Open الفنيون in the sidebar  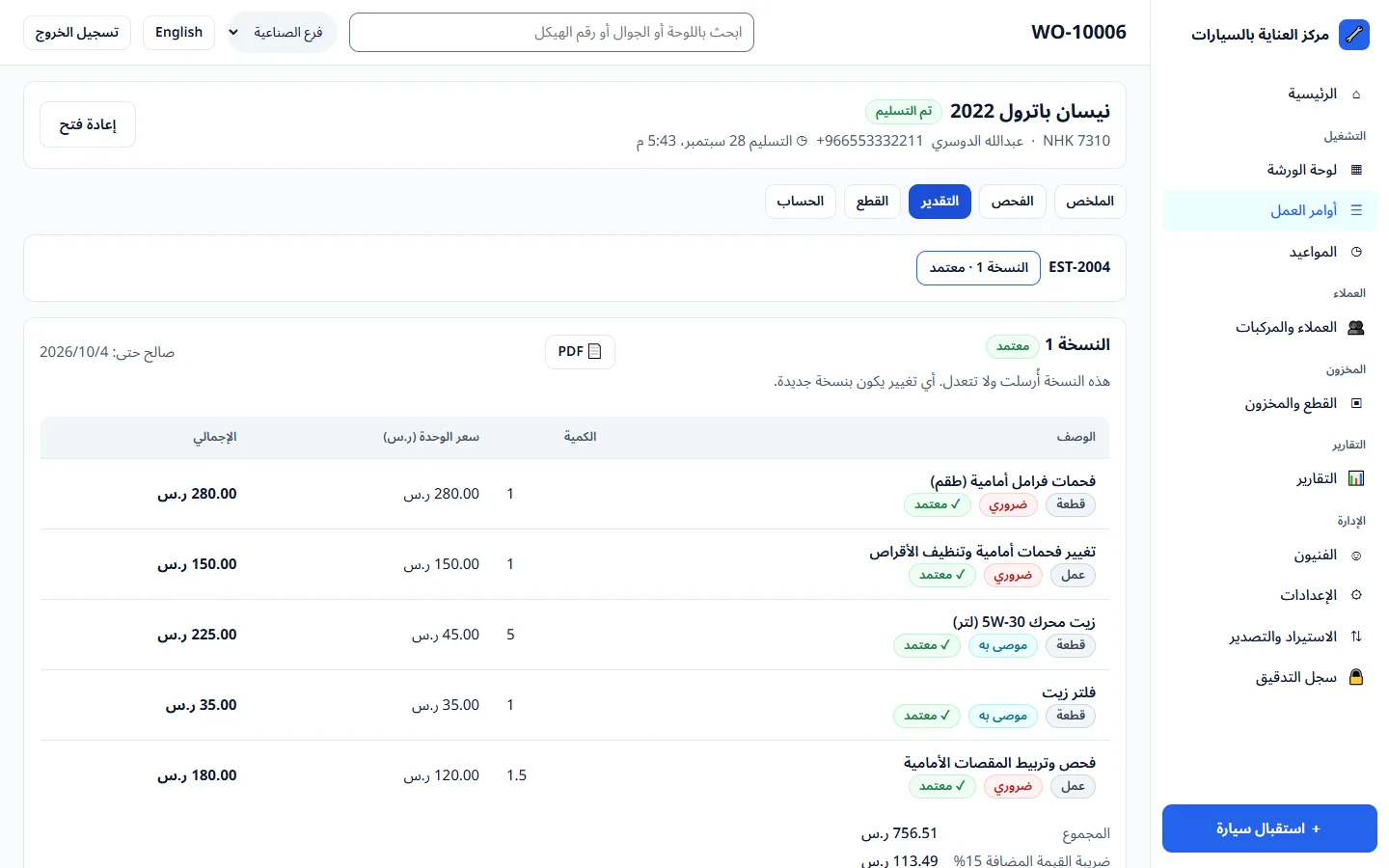(1269, 556)
